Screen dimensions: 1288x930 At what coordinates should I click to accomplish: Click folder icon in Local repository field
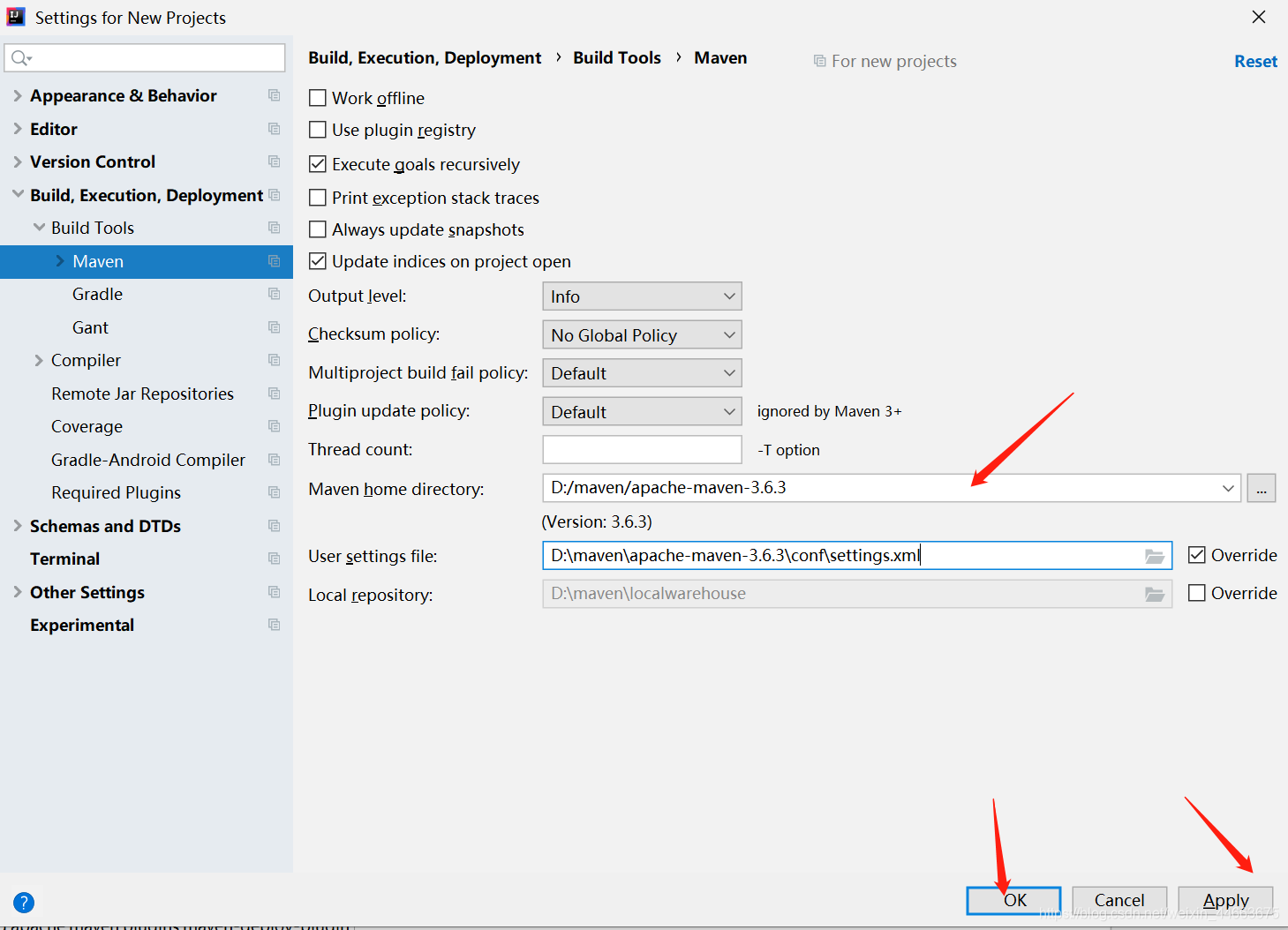1154,594
